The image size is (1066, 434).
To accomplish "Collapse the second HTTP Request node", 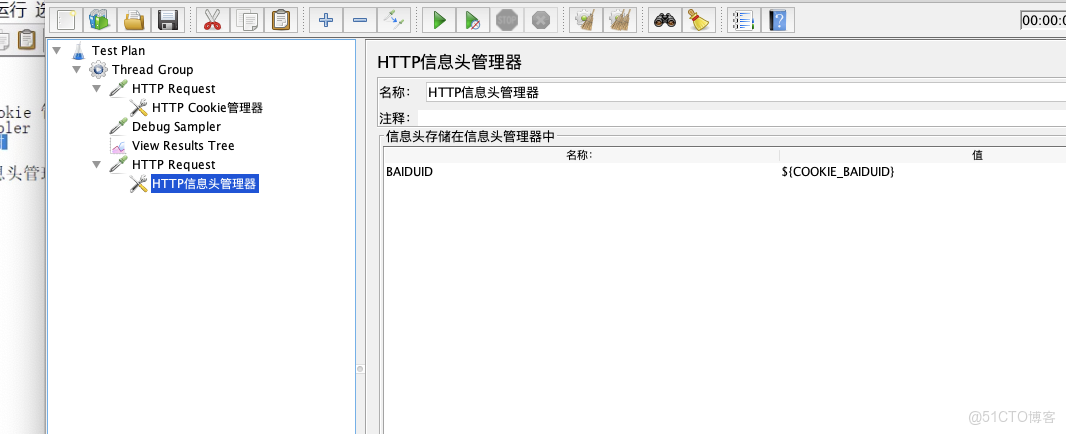I will (x=97, y=165).
